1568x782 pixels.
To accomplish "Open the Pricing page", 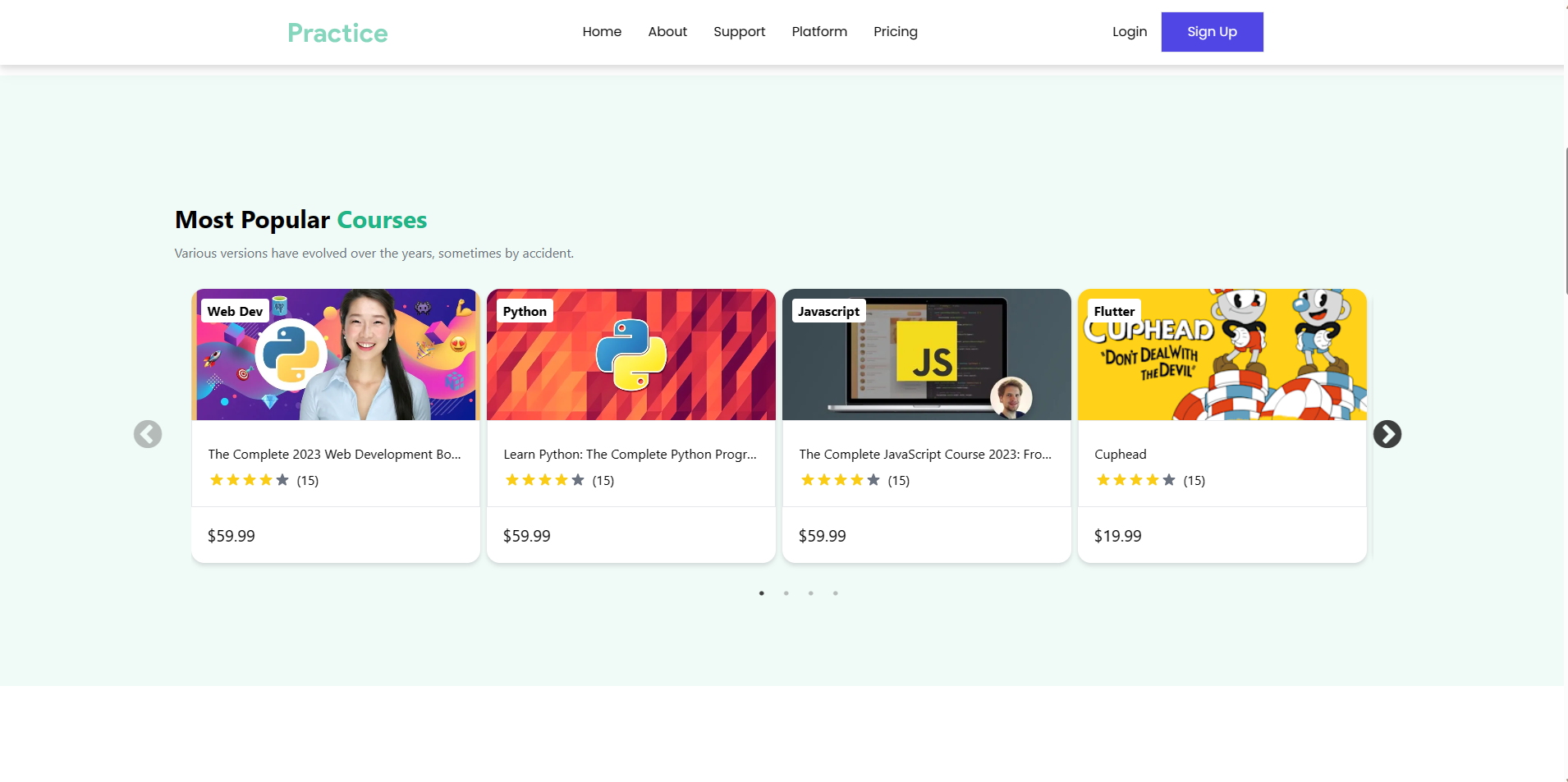I will pyautogui.click(x=895, y=31).
